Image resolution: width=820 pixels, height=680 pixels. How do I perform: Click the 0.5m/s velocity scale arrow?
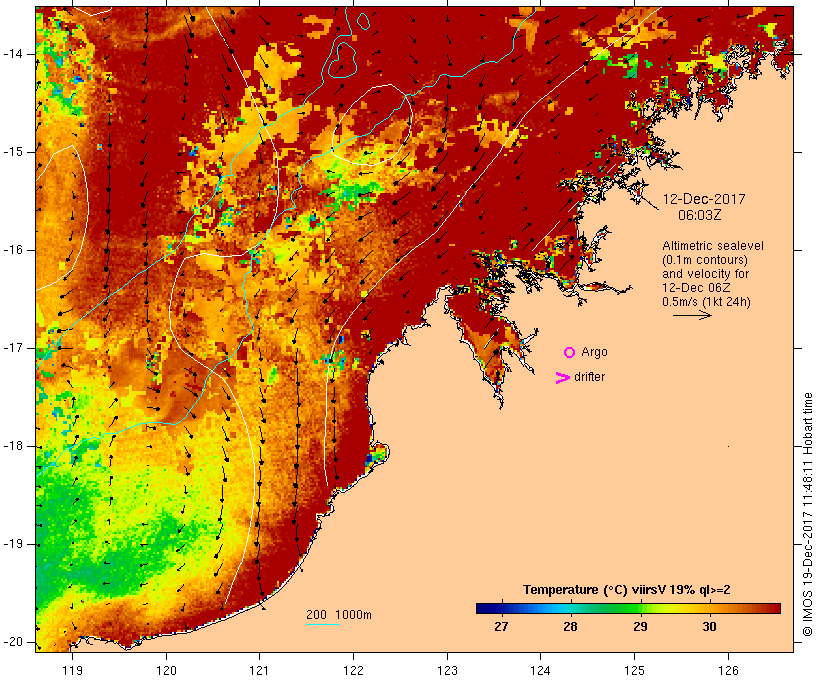692,315
